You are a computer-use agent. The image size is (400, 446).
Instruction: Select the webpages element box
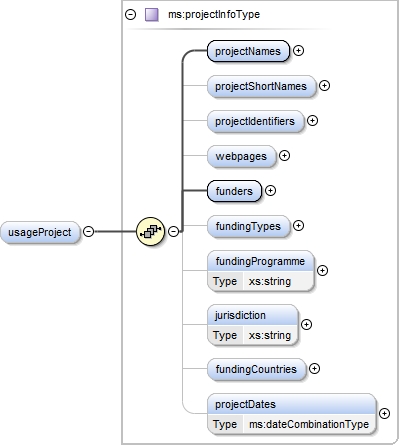pyautogui.click(x=241, y=156)
